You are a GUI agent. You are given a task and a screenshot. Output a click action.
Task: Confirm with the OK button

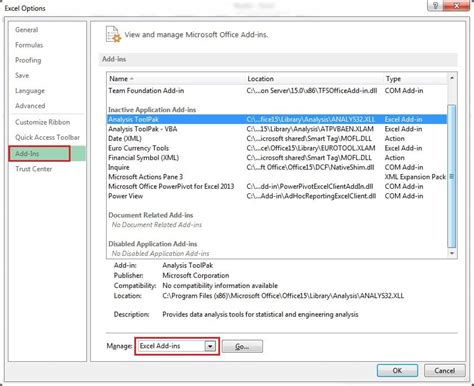pos(397,371)
